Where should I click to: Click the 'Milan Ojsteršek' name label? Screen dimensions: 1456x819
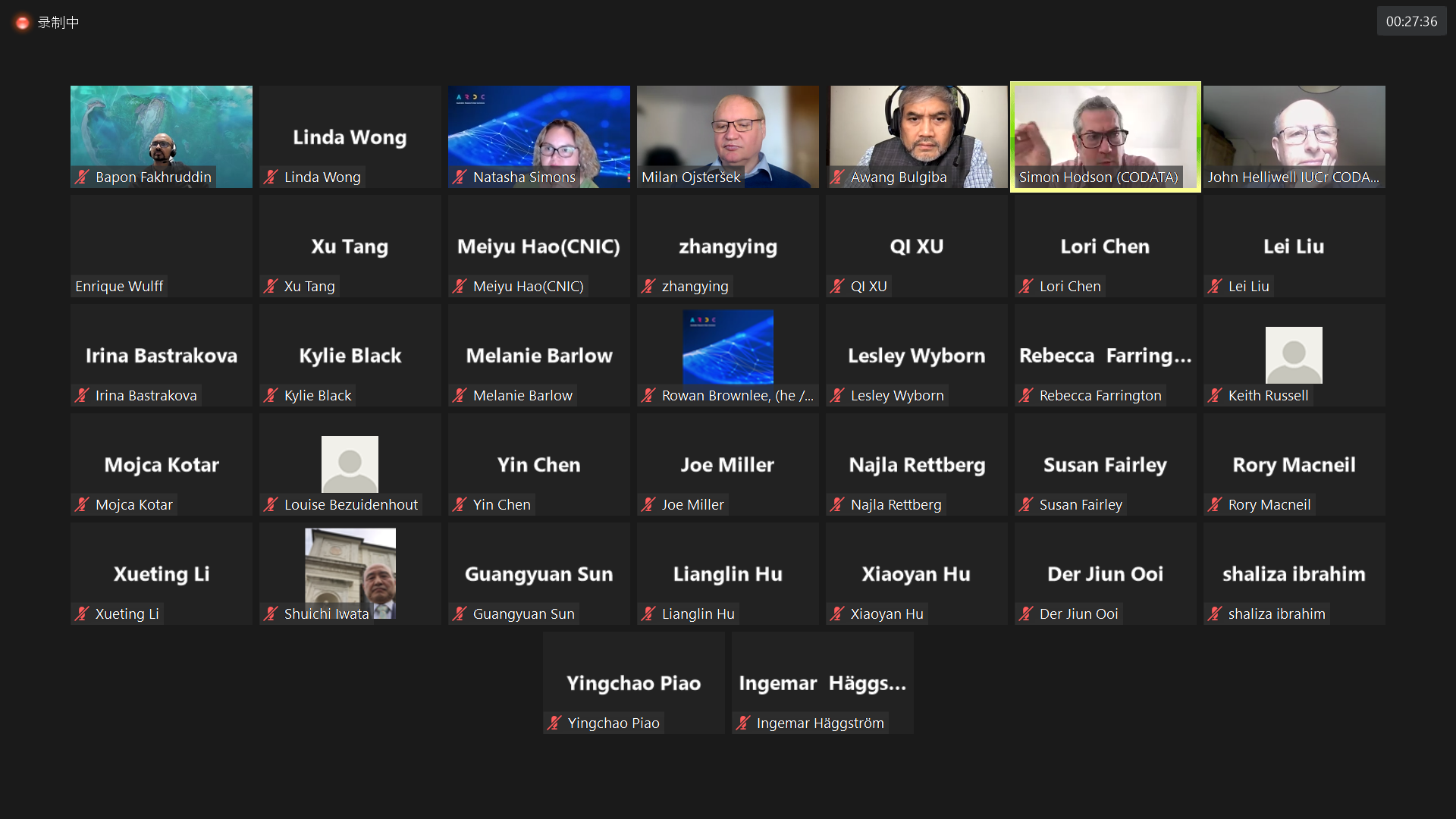[x=691, y=177]
